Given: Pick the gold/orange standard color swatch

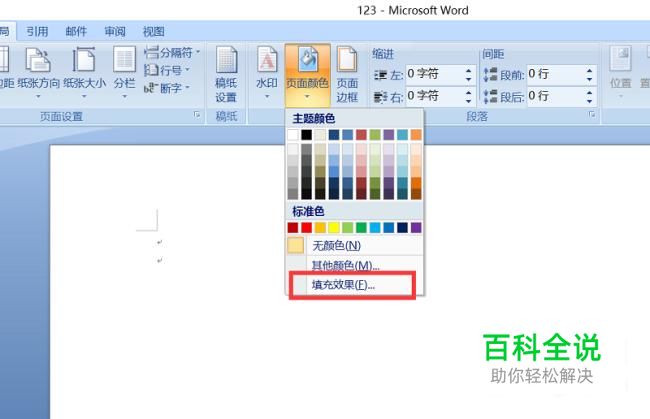Looking at the screenshot, I should pyautogui.click(x=320, y=227).
